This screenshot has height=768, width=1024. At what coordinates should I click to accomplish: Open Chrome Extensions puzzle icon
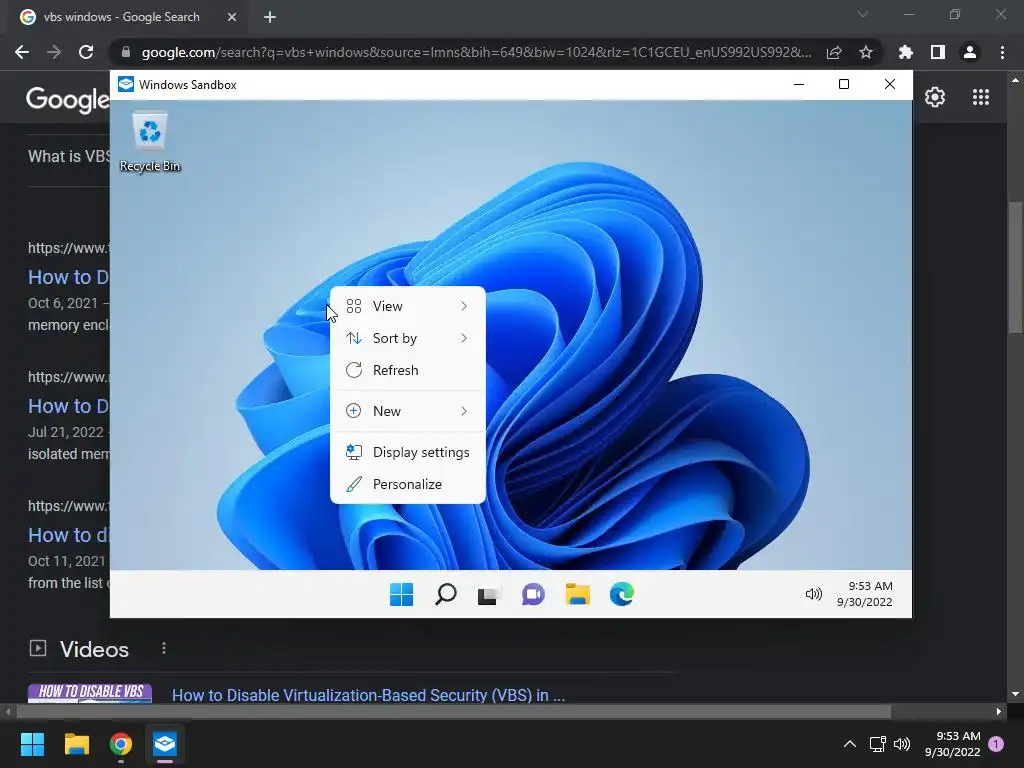pyautogui.click(x=905, y=52)
